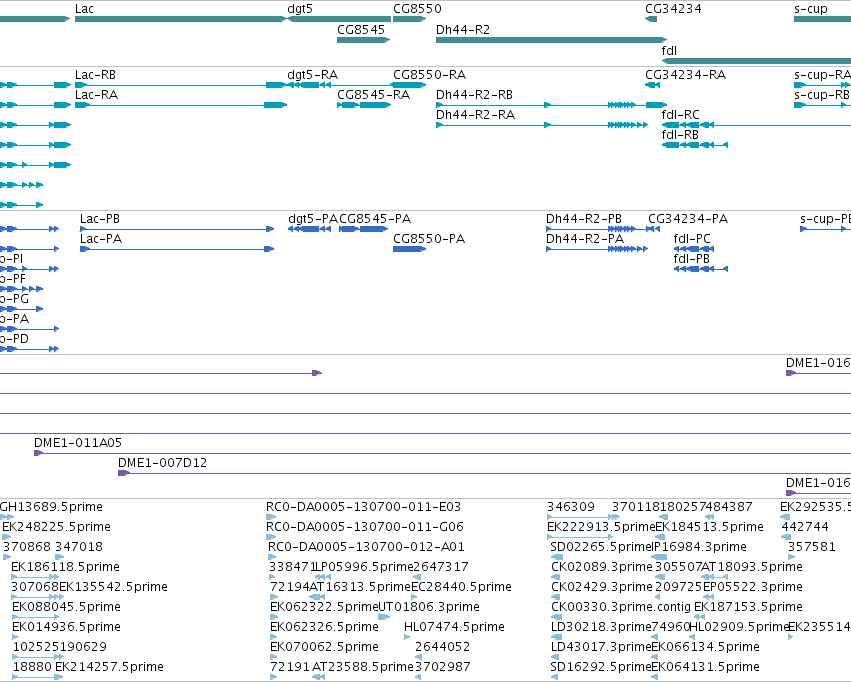Click the CG8545-RA transcript label
The width and height of the screenshot is (851, 682).
[373, 95]
